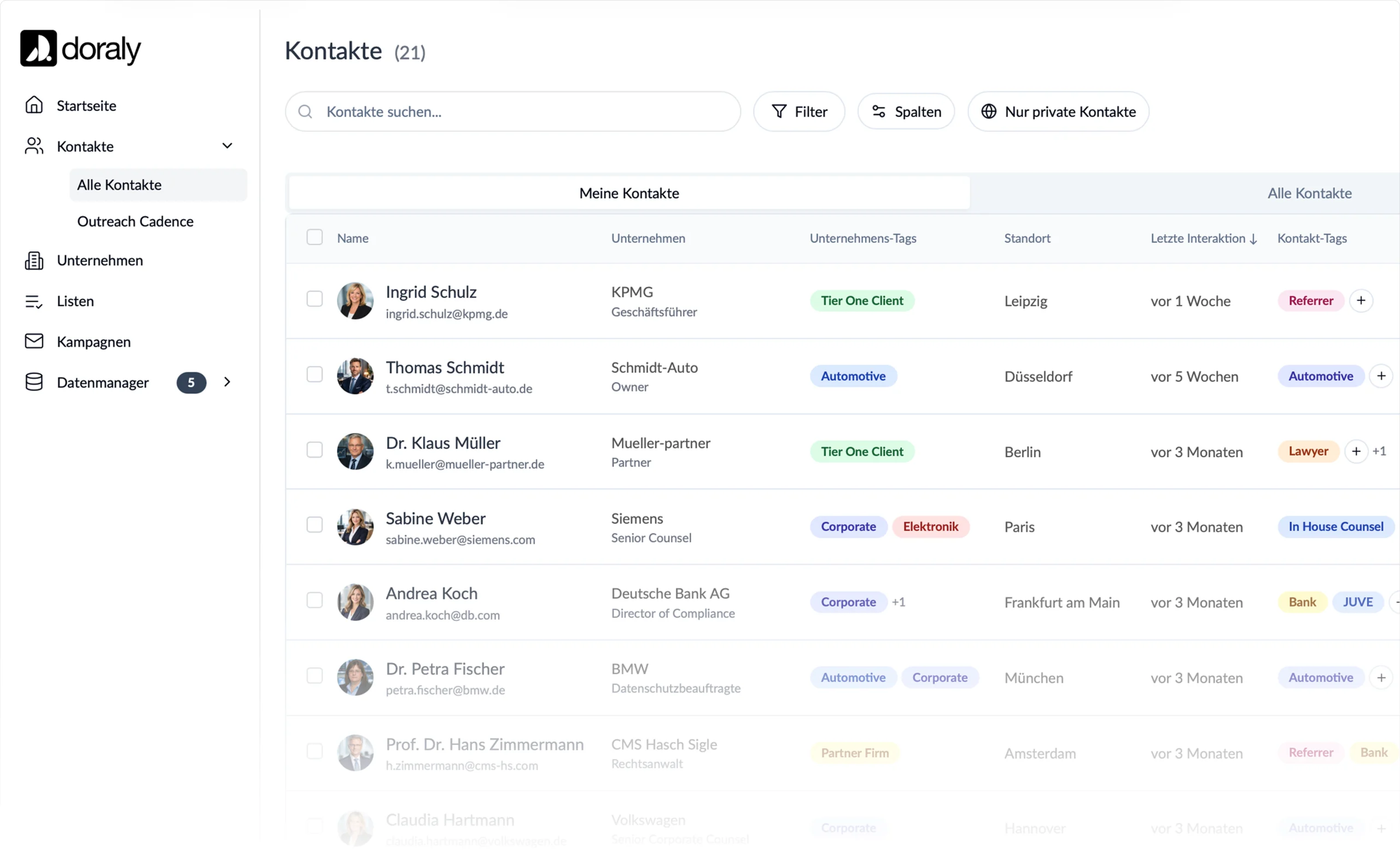The width and height of the screenshot is (1400, 864).
Task: Switch to the Alle Kontakte tab
Action: (1310, 193)
